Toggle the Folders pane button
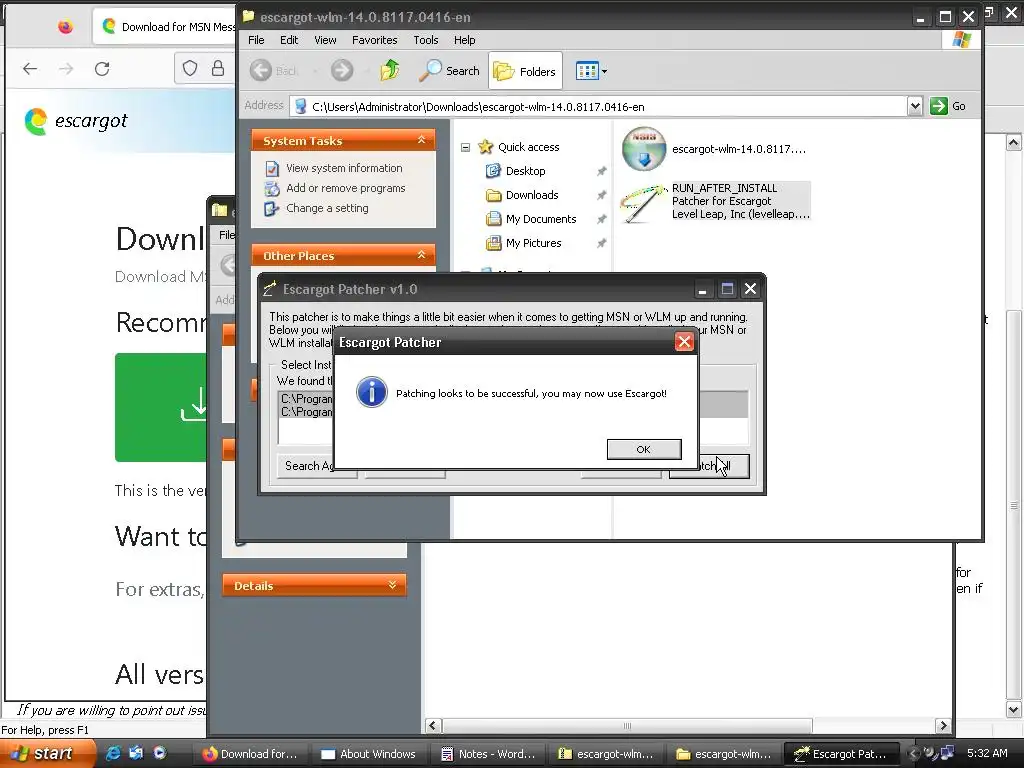This screenshot has width=1024, height=768. 525,71
